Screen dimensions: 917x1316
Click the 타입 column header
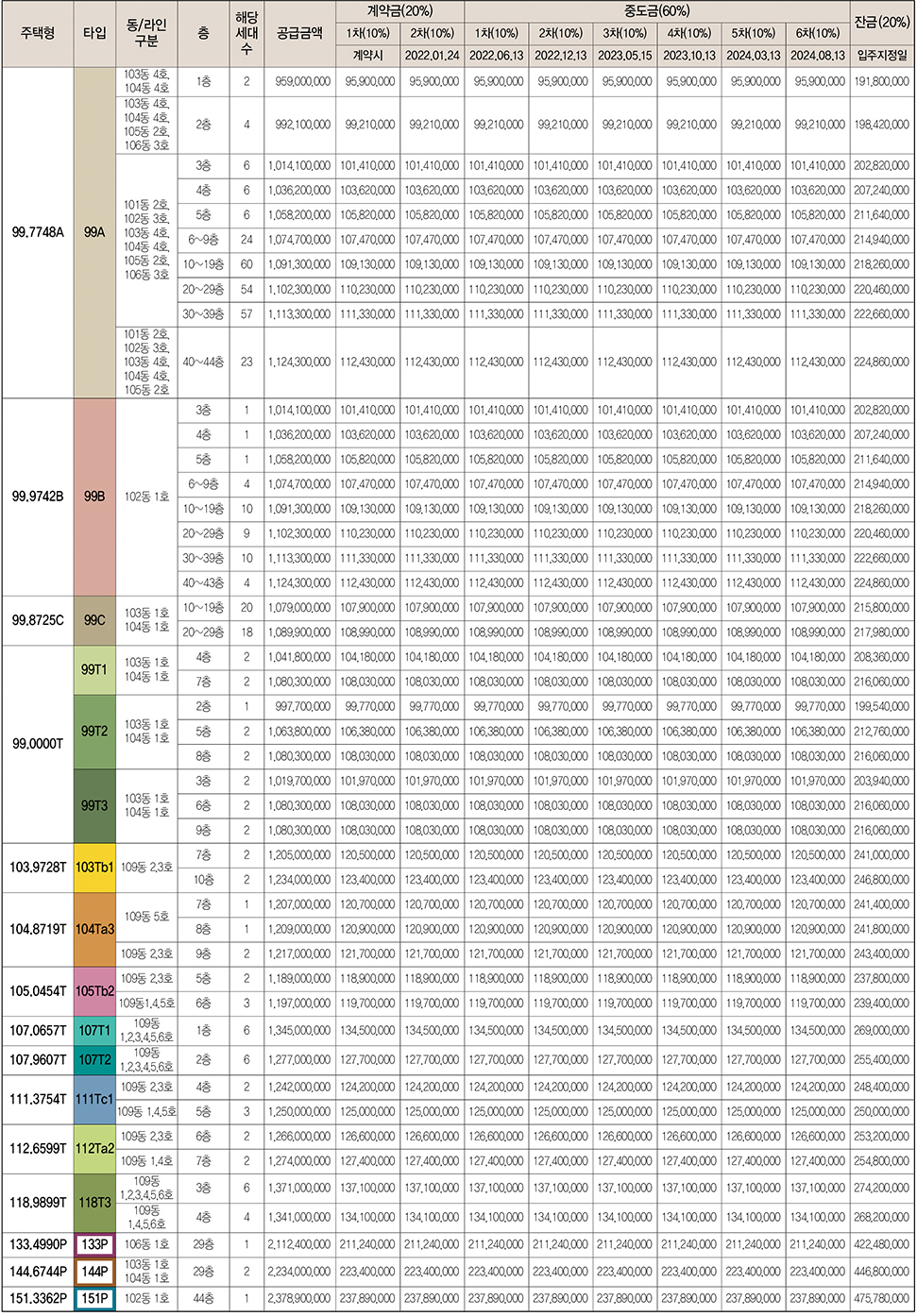[x=94, y=33]
